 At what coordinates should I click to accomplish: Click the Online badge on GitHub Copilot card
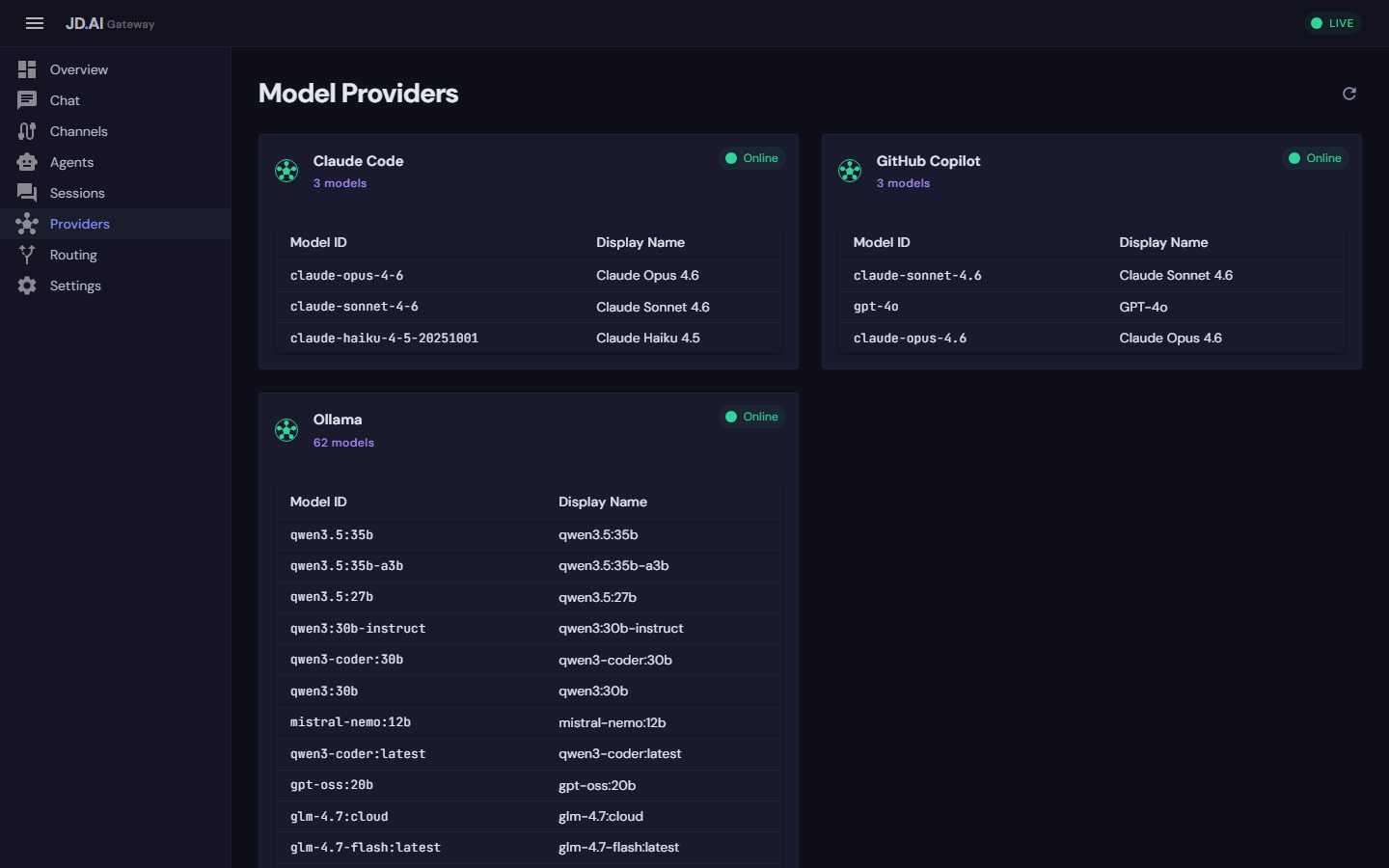(1316, 157)
